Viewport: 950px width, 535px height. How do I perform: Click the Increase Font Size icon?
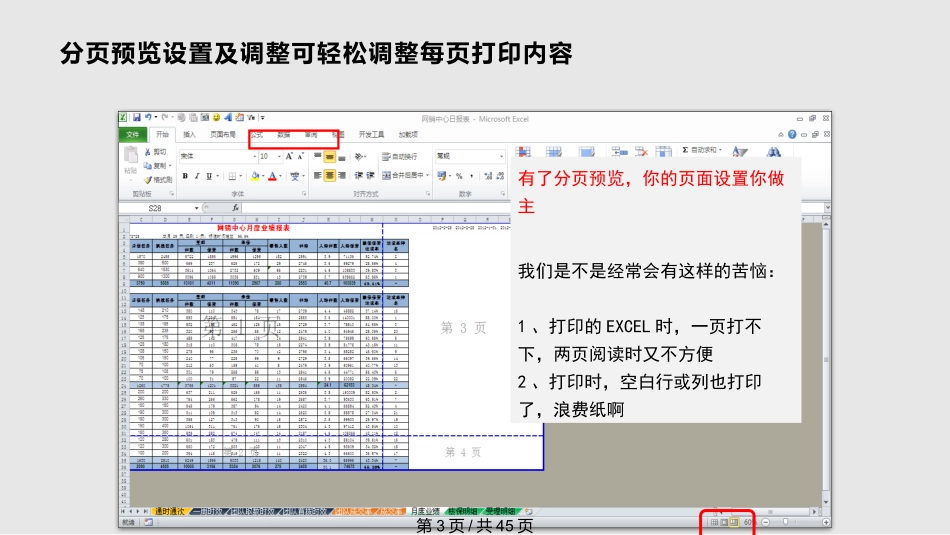[x=289, y=156]
